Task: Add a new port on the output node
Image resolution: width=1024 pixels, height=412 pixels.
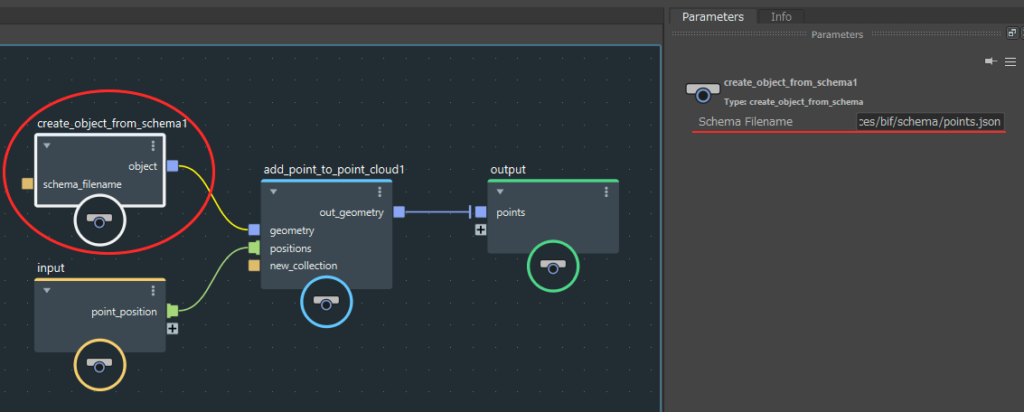Action: pyautogui.click(x=480, y=229)
